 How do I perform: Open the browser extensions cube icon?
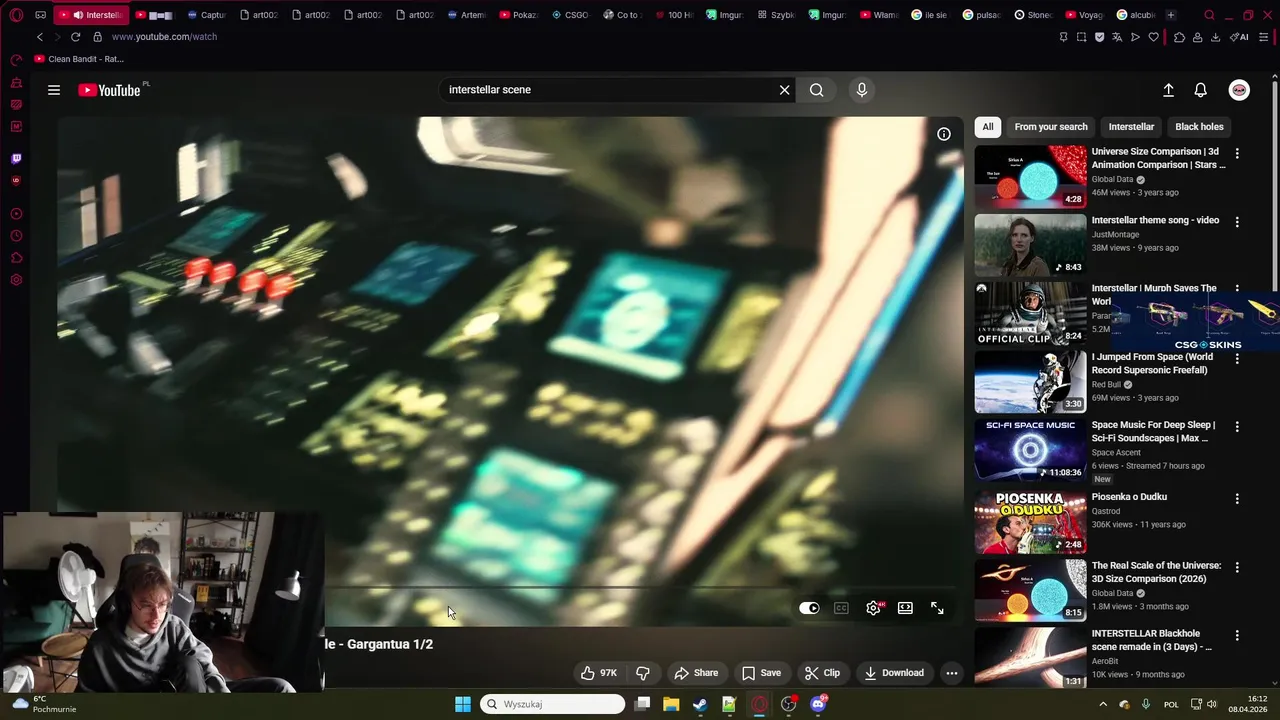(1180, 37)
